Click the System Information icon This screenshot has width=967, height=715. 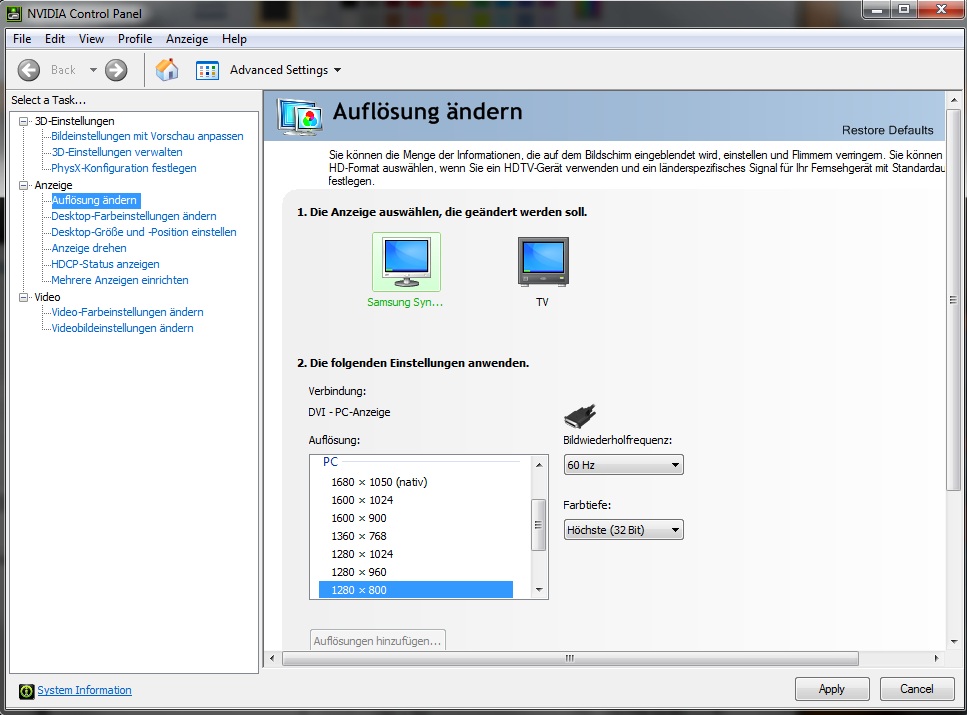26,690
